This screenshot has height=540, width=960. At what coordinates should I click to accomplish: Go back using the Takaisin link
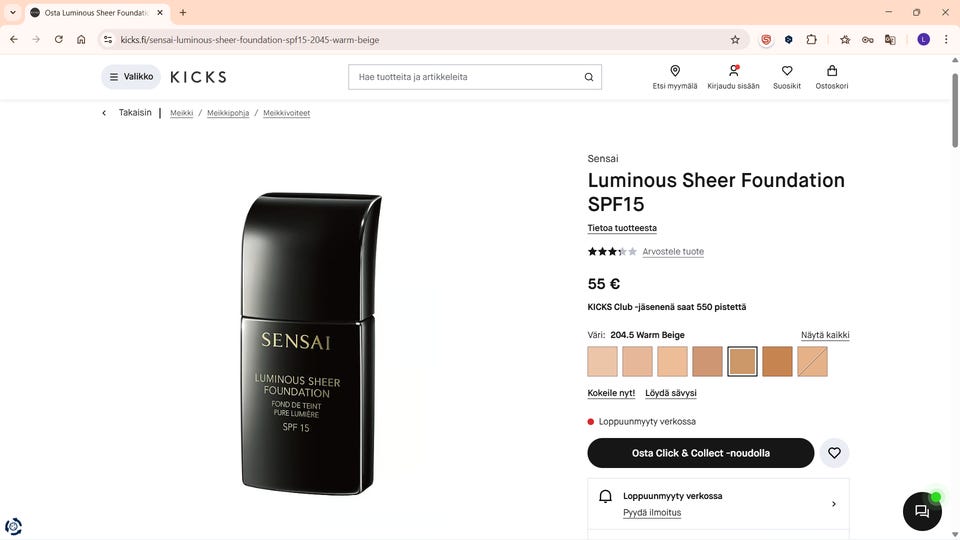[x=134, y=113]
